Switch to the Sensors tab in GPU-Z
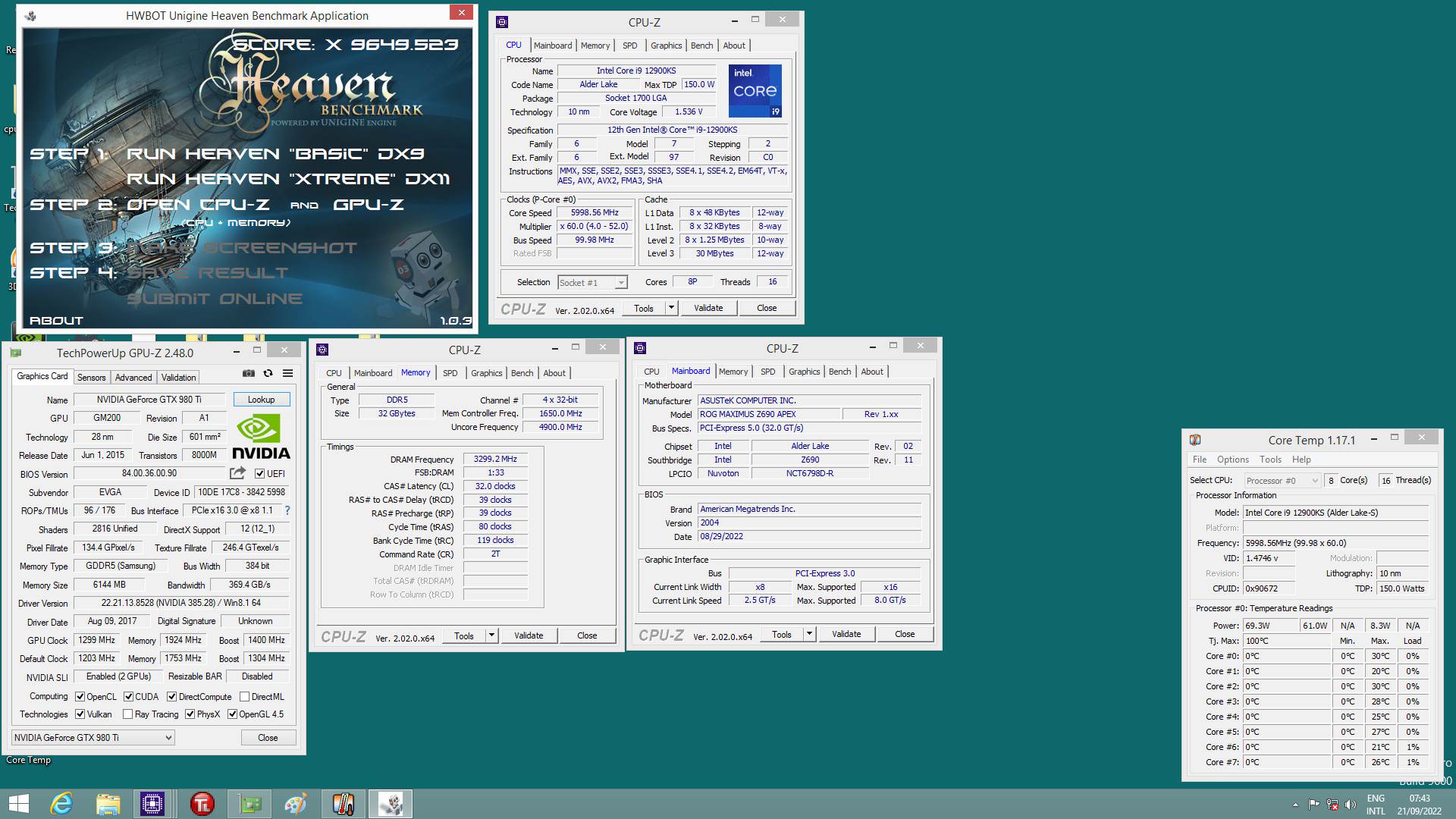This screenshot has width=1456, height=819. (x=91, y=378)
